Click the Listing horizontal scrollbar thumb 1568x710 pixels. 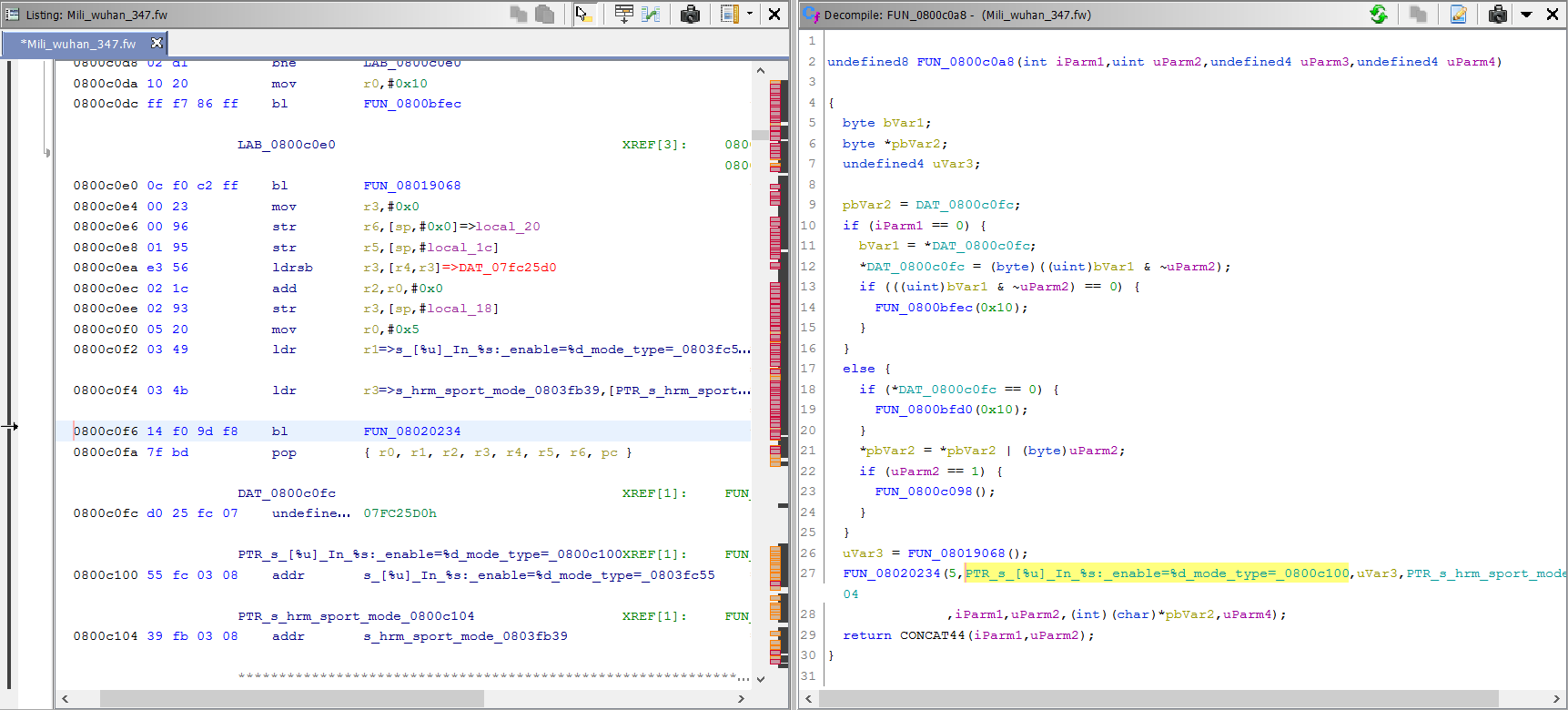pos(291,698)
